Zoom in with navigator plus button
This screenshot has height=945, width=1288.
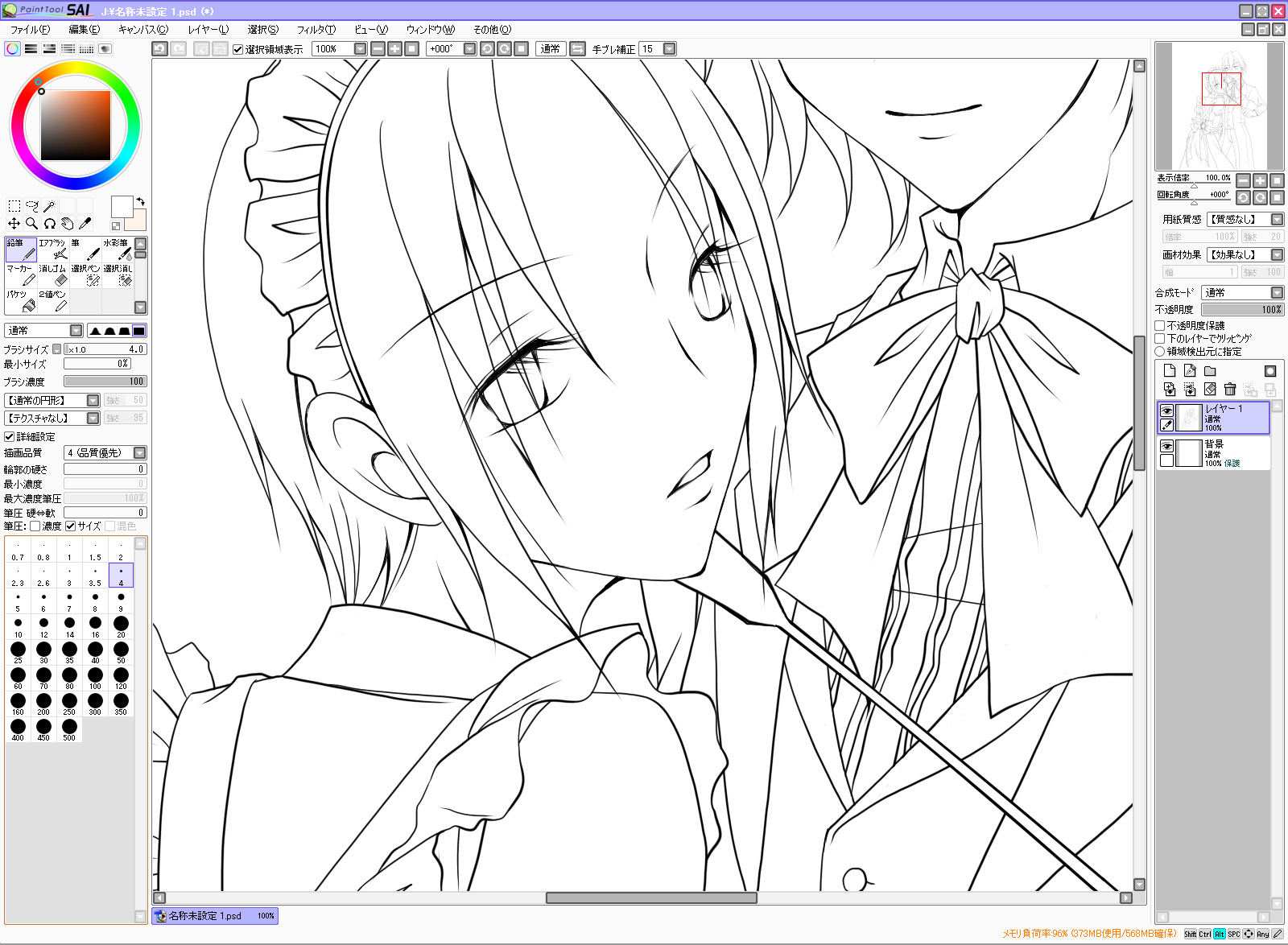tap(1261, 180)
